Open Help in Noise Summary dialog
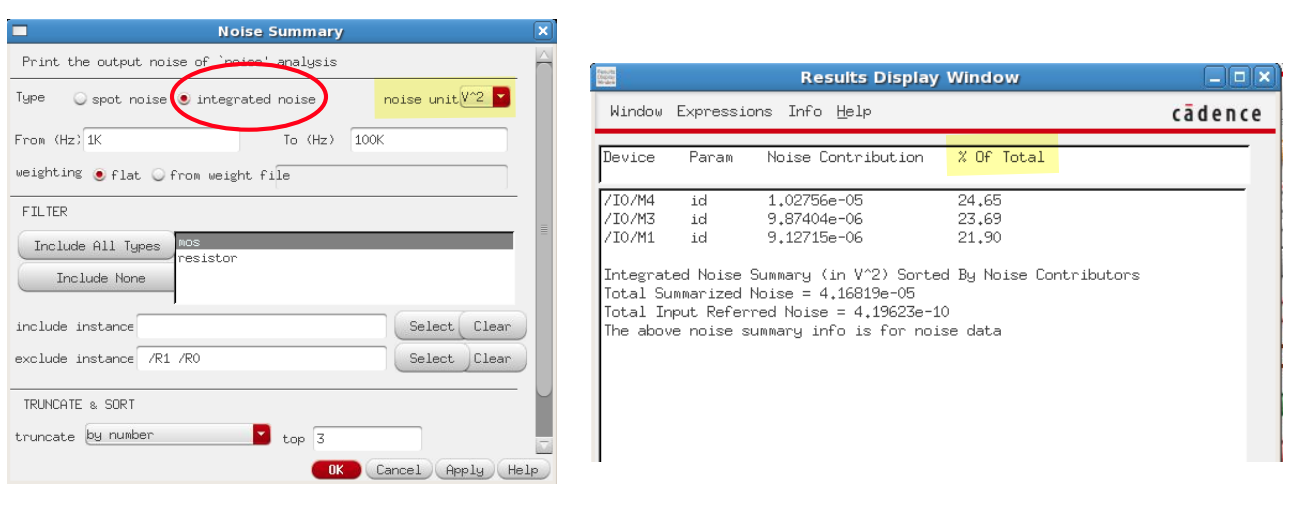The height and width of the screenshot is (512, 1297). (523, 470)
